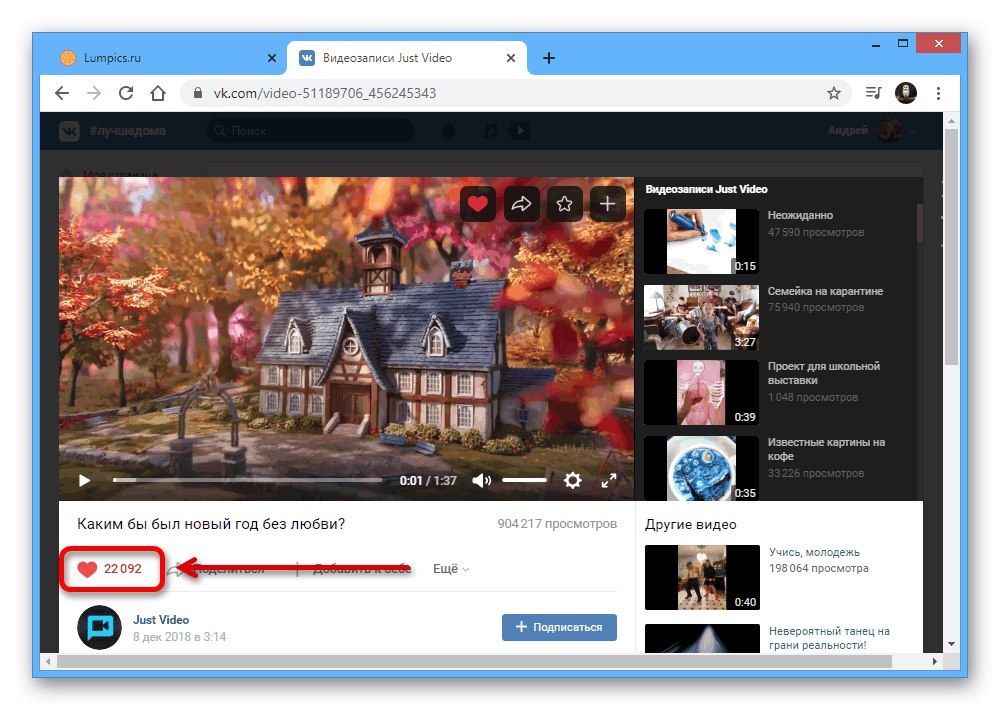This screenshot has height=710, width=1000.
Task: Open the Неожиданно video thumbnail
Action: point(702,241)
